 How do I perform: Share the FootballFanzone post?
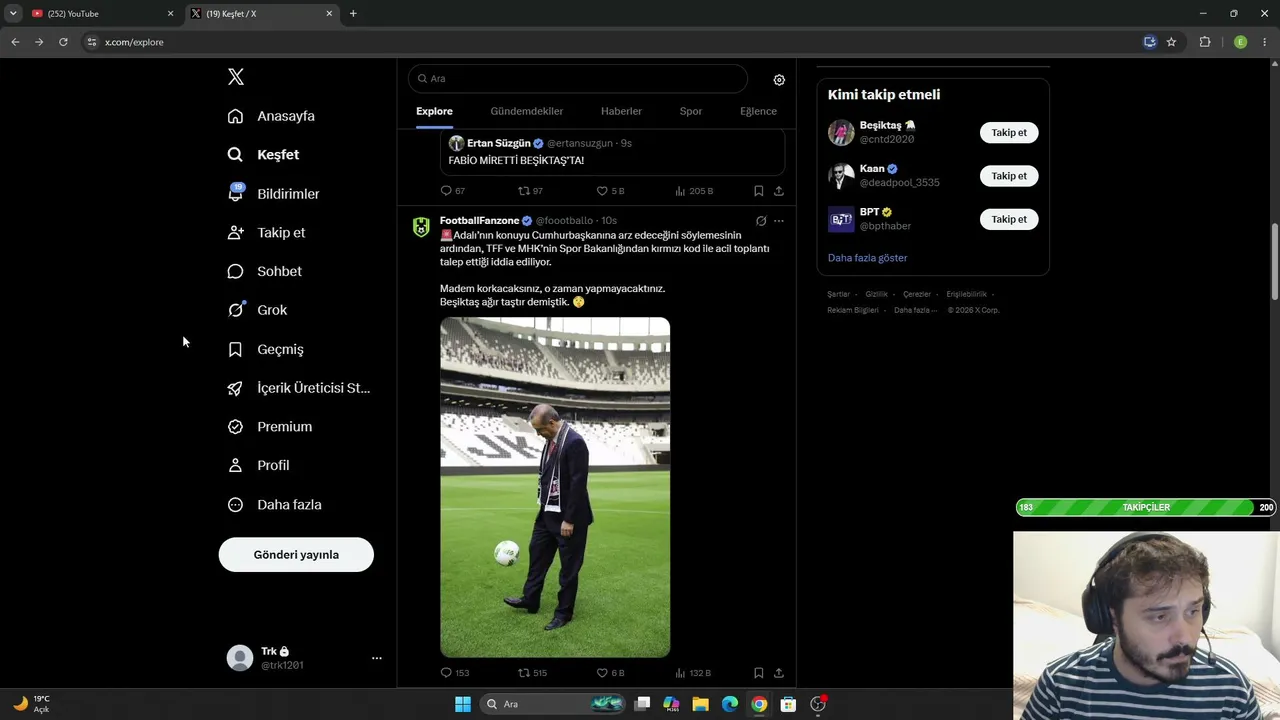[x=779, y=673]
